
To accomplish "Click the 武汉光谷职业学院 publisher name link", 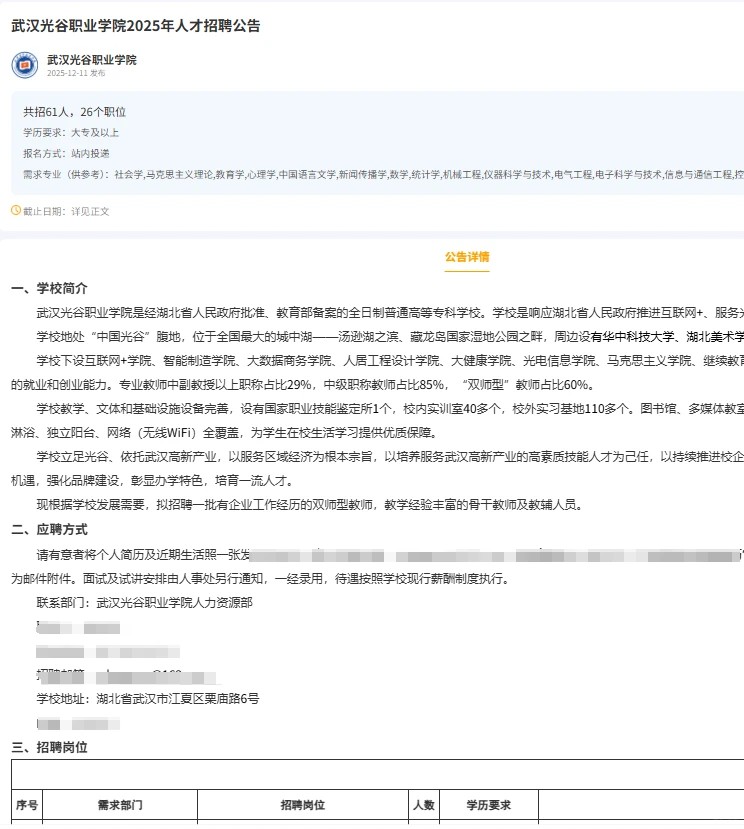I will (91, 60).
